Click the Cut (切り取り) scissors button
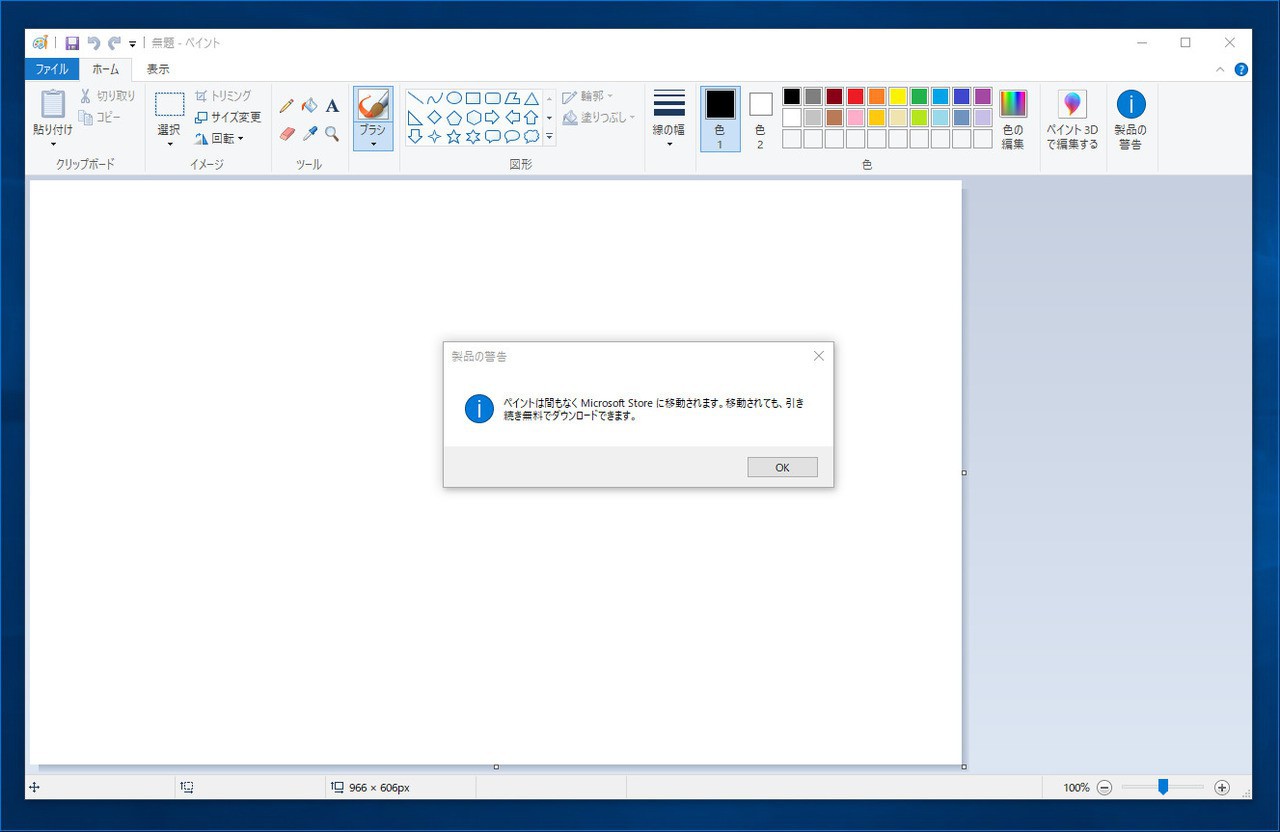Image resolution: width=1280 pixels, height=832 pixels. point(107,96)
